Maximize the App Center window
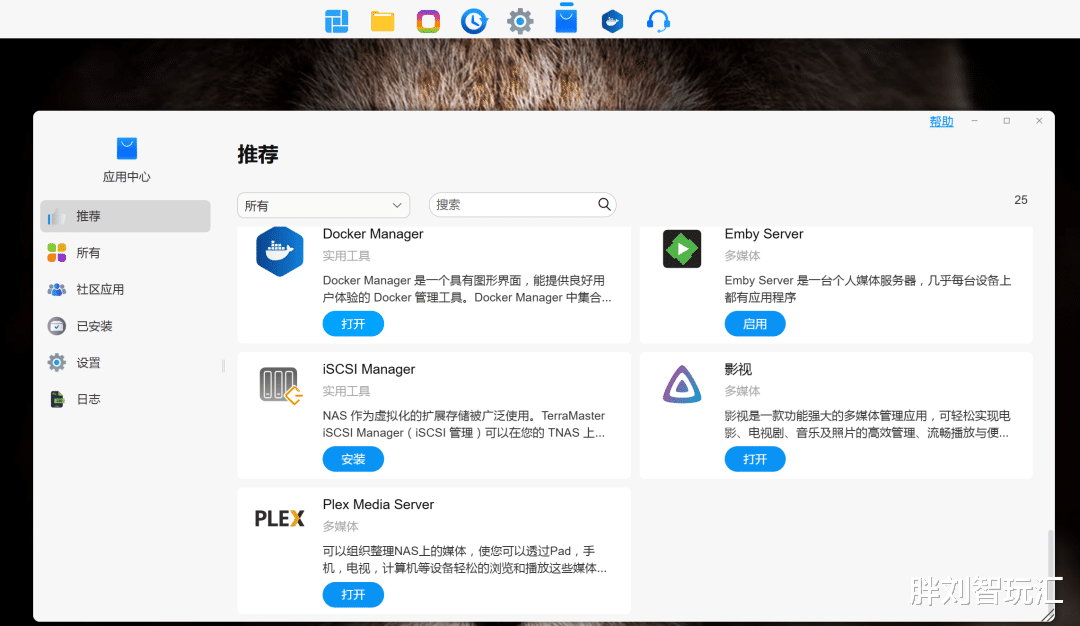1080x626 pixels. coord(1006,121)
